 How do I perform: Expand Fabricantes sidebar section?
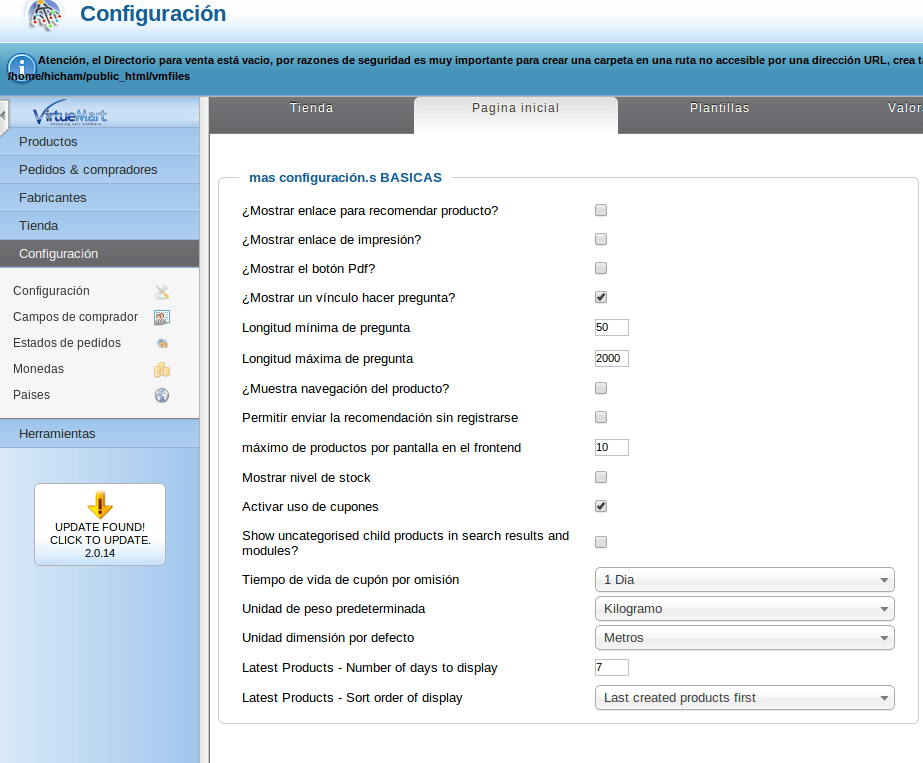(x=99, y=198)
